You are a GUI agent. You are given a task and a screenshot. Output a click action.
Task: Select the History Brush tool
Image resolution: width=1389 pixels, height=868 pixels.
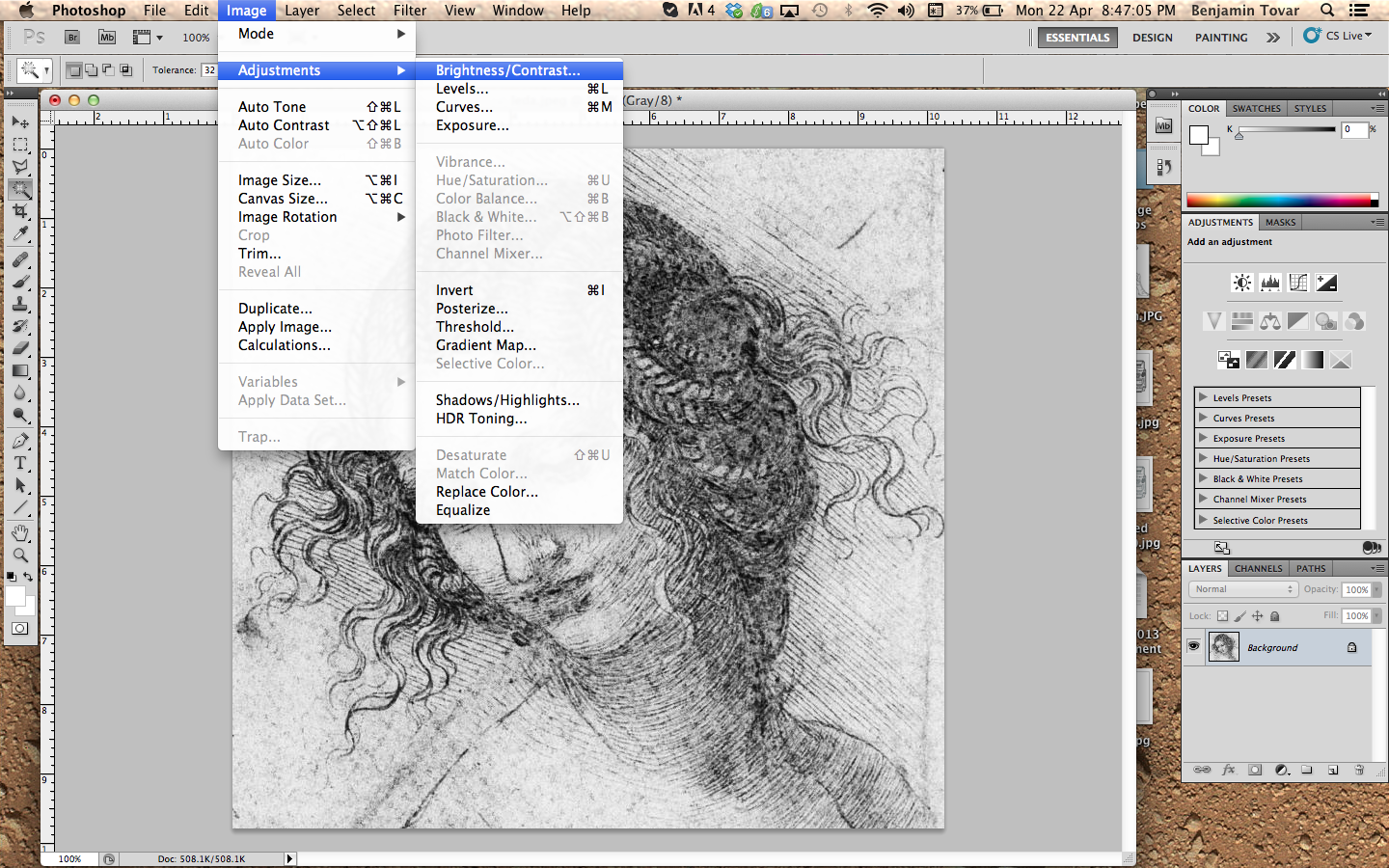[x=20, y=326]
